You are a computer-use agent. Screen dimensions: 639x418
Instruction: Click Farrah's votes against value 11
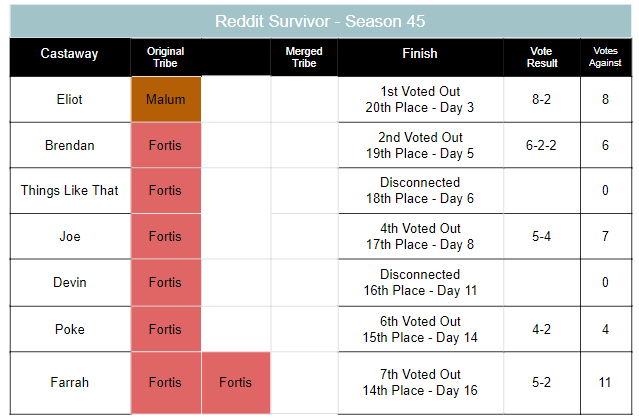(606, 381)
